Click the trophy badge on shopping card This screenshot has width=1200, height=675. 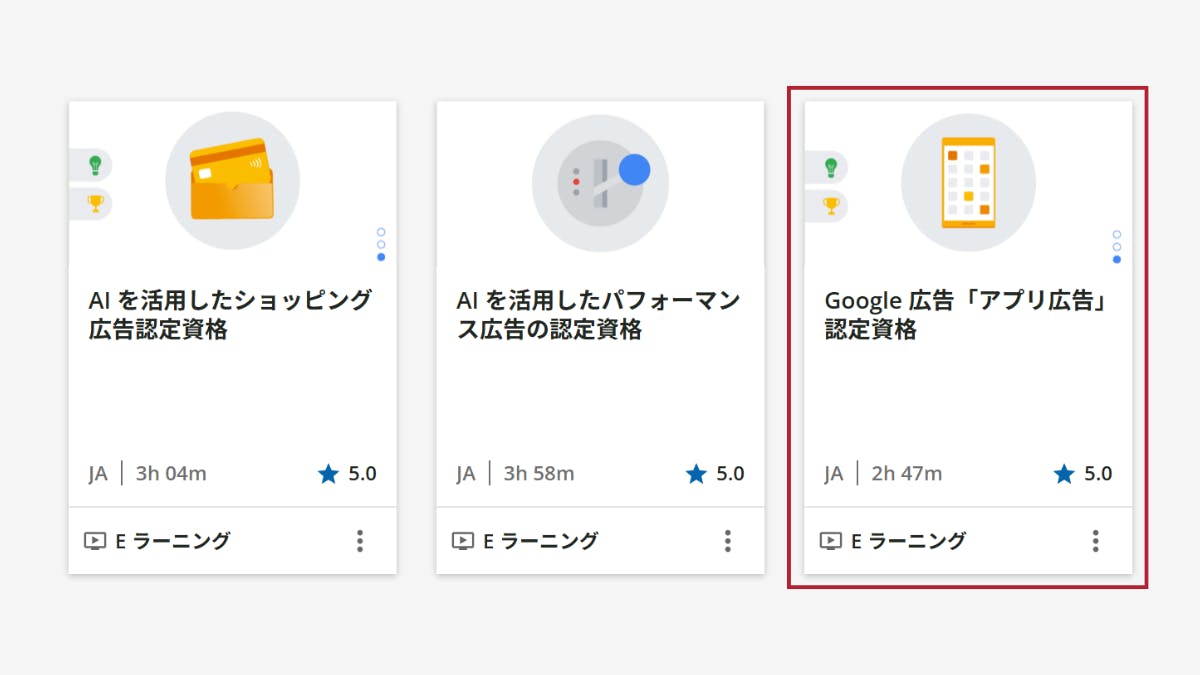pyautogui.click(x=95, y=204)
